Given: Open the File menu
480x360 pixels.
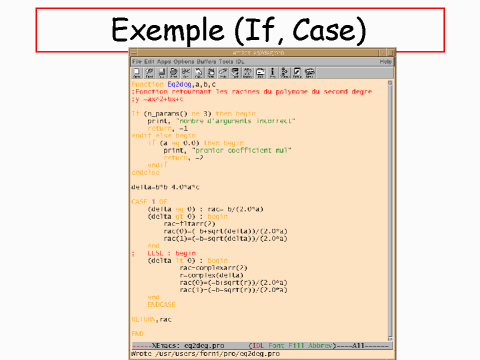Looking at the screenshot, I should 137,62.
